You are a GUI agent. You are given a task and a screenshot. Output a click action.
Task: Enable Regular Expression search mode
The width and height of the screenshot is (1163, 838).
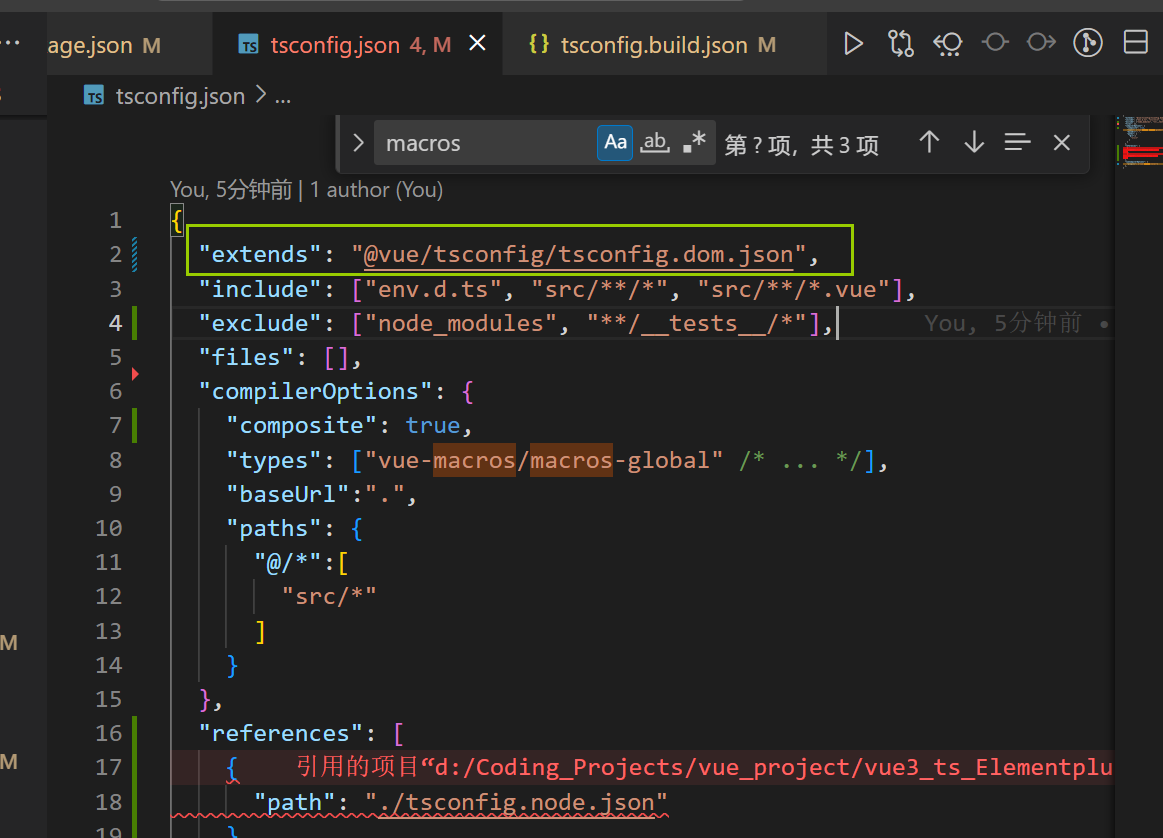696,142
